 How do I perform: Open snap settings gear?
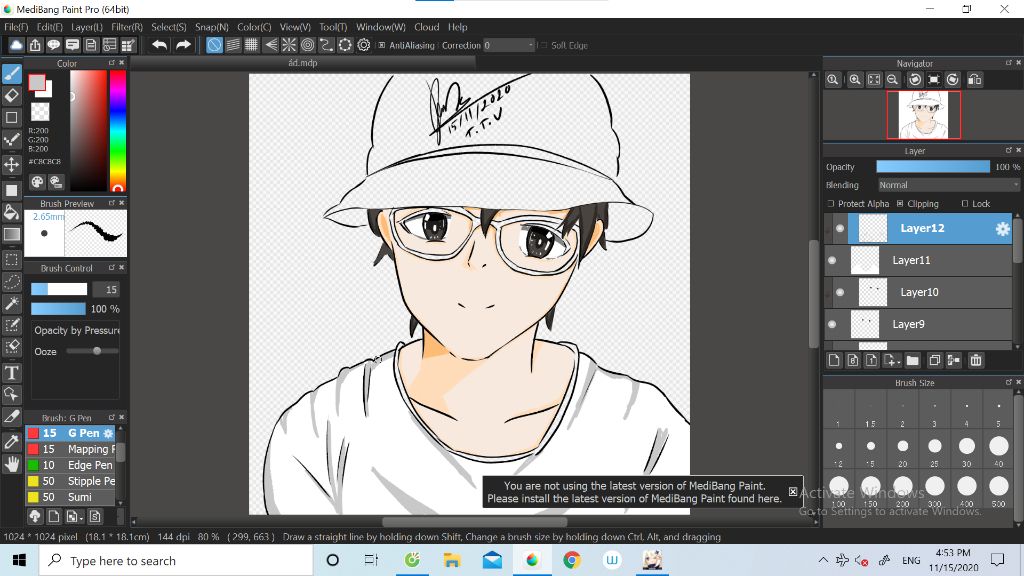click(364, 45)
